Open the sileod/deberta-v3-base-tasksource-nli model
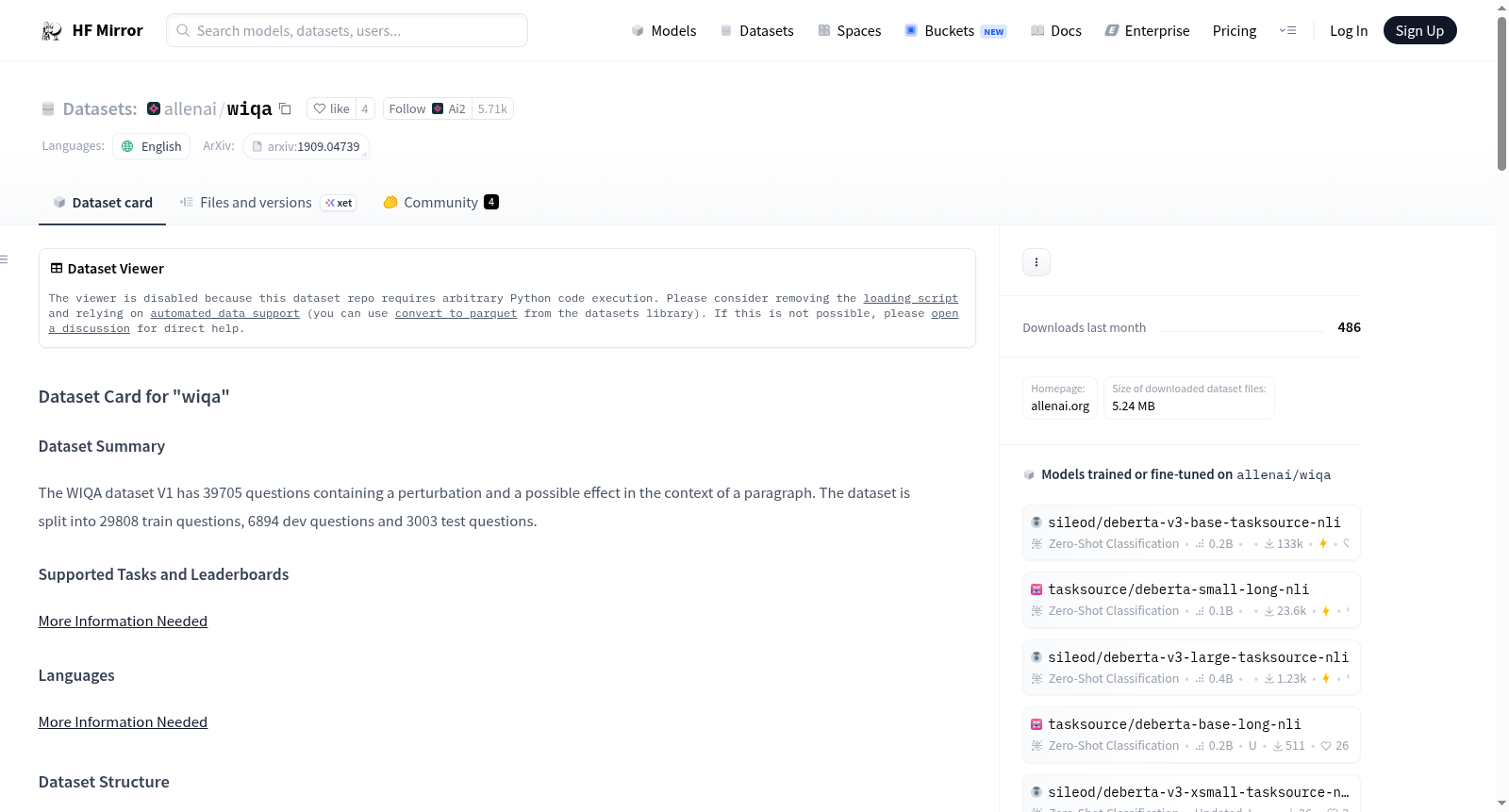Screen dimensions: 1509x812 (x=1191, y=533)
